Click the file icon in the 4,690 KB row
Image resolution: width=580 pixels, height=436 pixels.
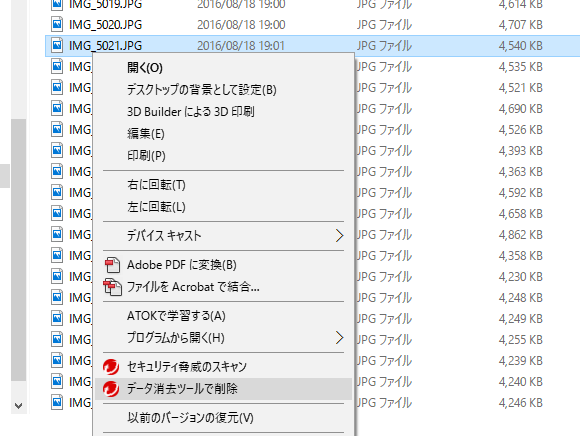tap(57, 108)
